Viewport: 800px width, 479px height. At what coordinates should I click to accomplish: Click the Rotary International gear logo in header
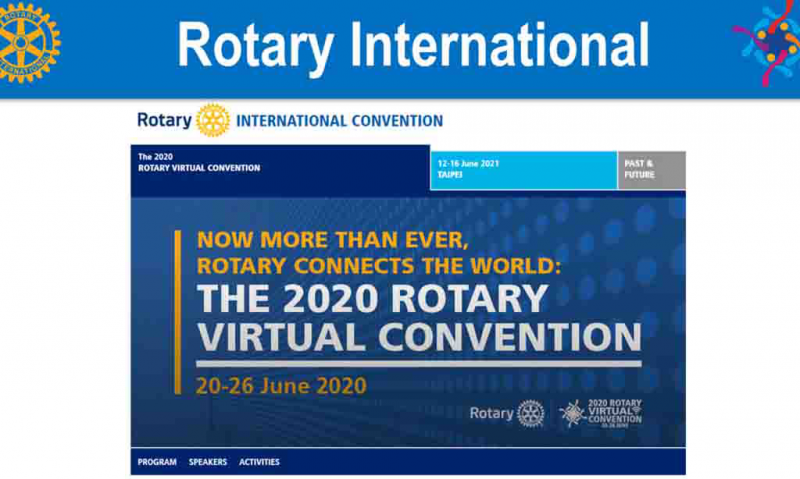(28, 43)
